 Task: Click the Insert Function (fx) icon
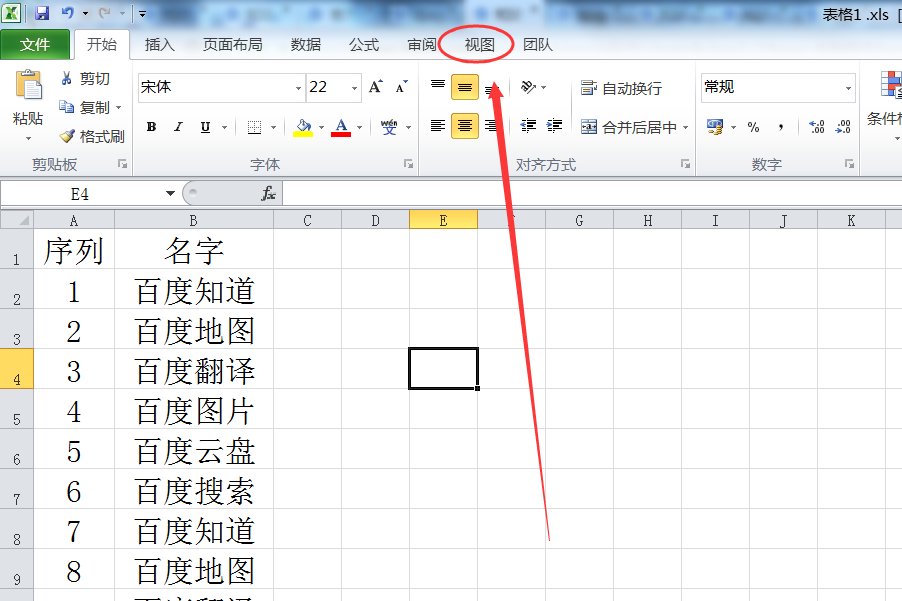tap(268, 192)
